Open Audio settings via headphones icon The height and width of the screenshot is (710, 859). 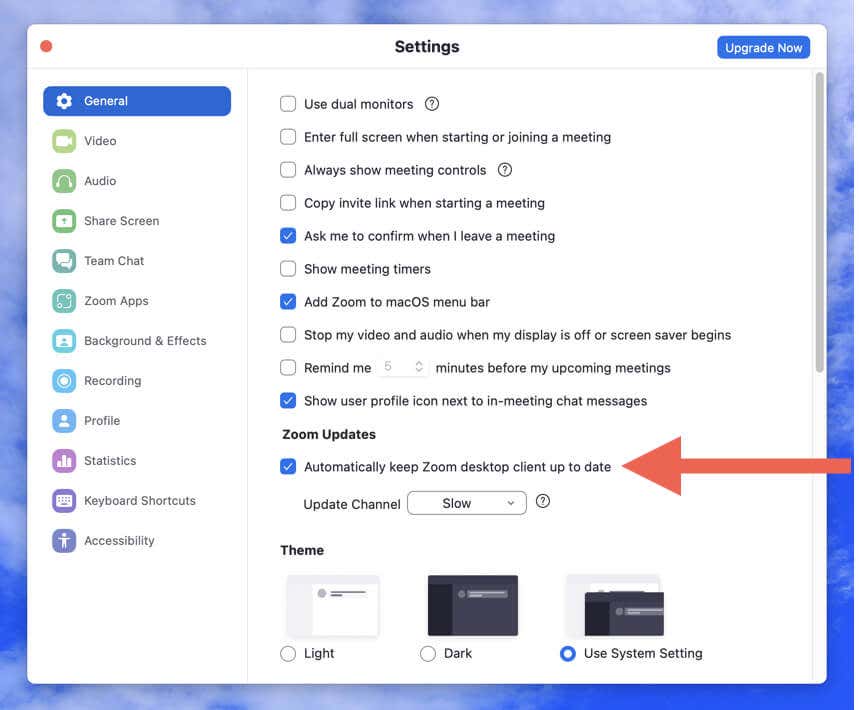coord(63,180)
